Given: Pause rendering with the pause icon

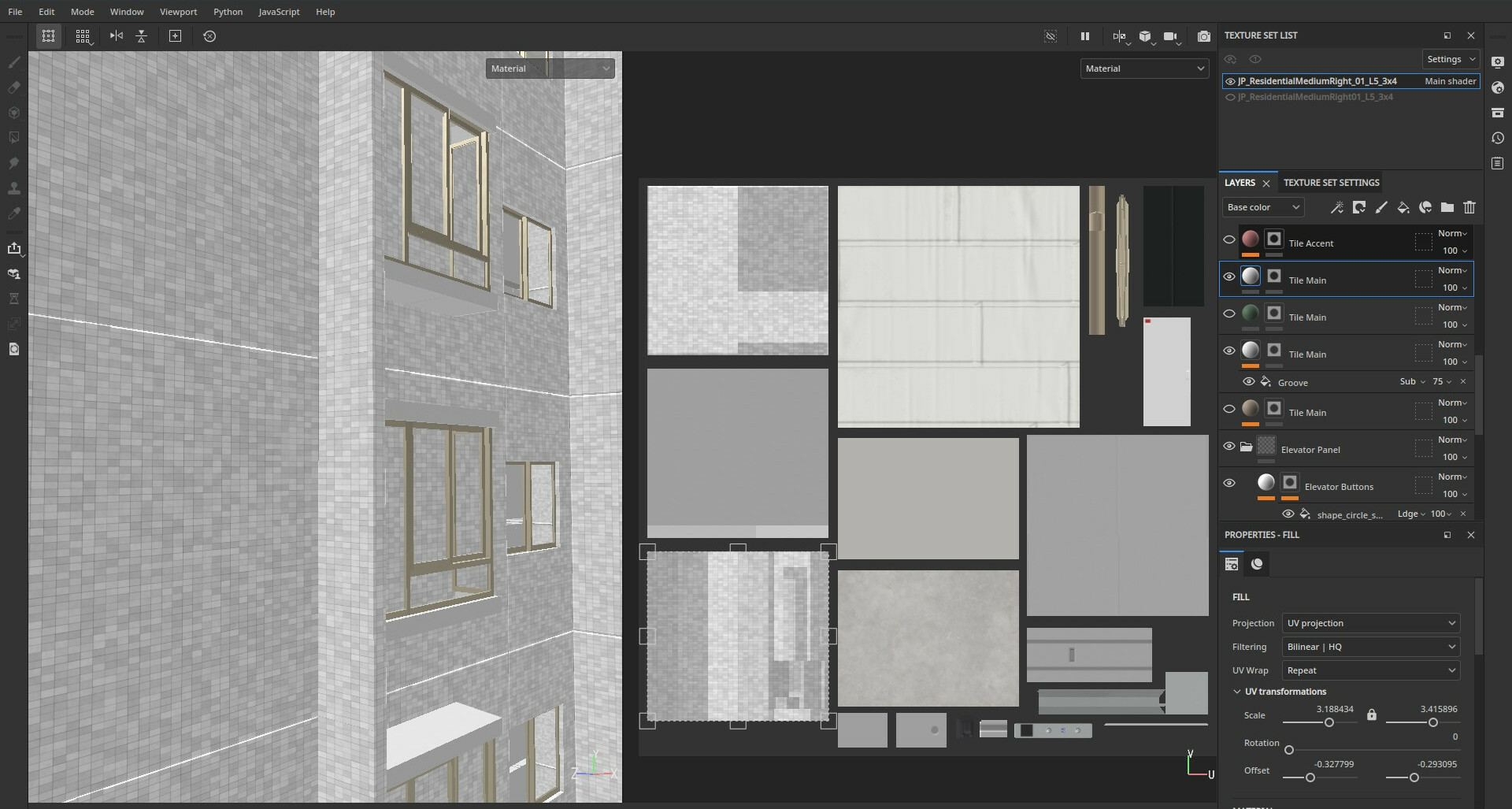Looking at the screenshot, I should pos(1084,36).
